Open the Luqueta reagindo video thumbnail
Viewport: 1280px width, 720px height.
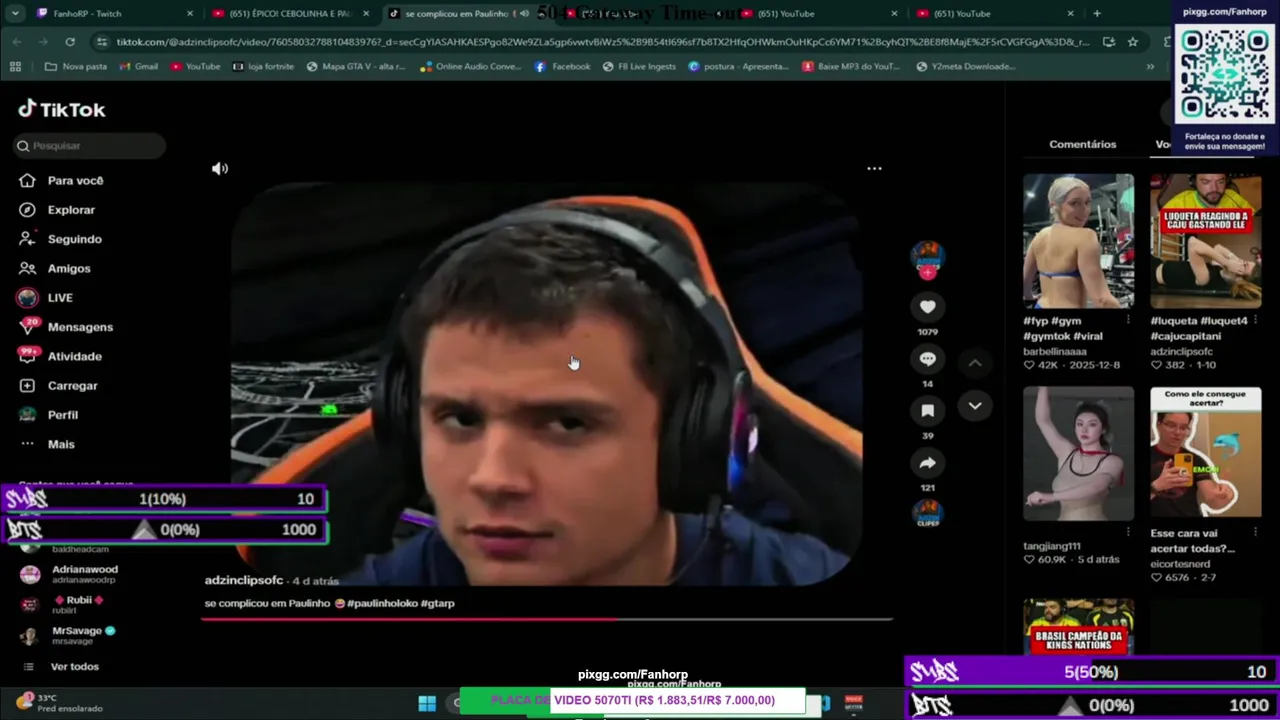pos(1205,241)
